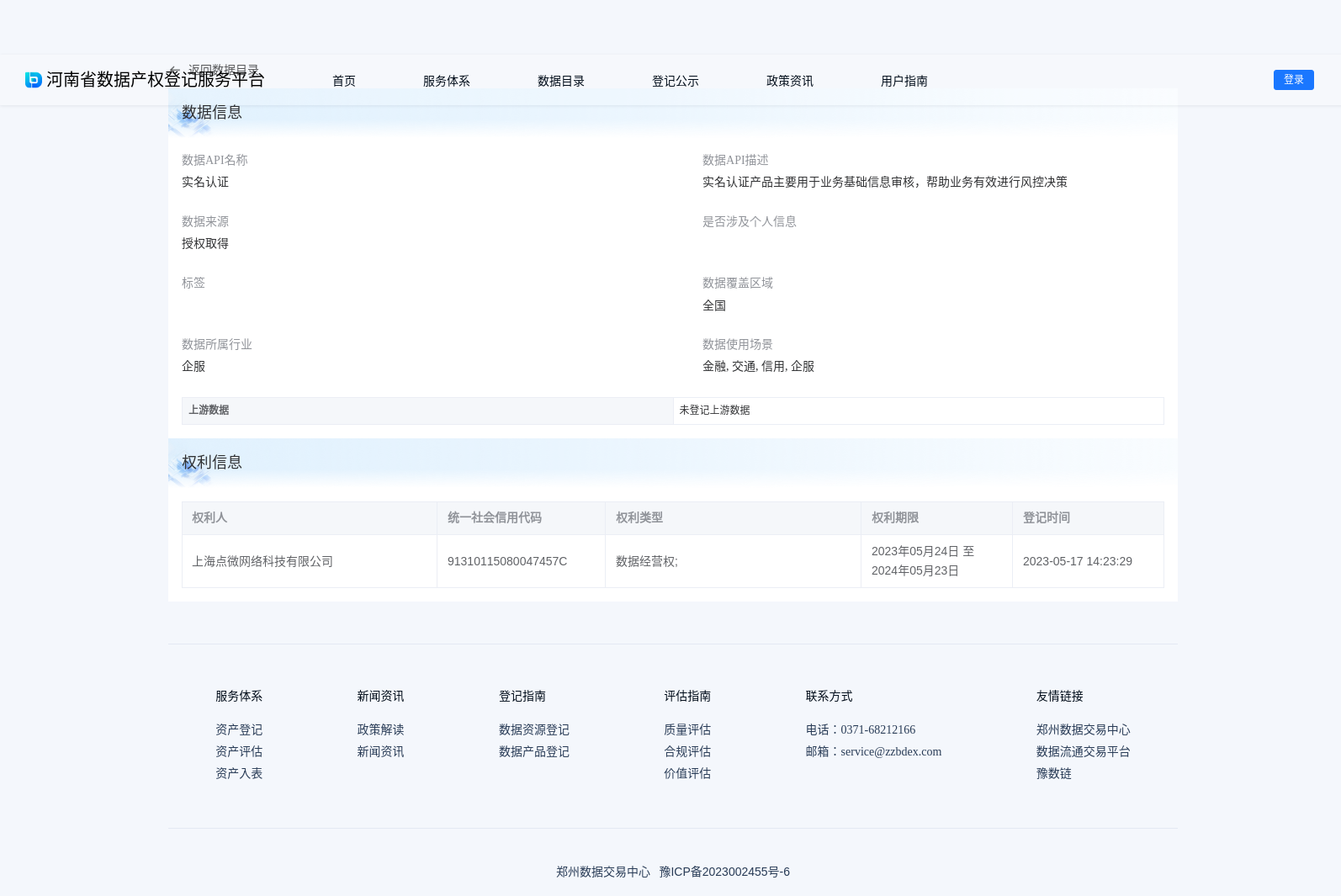
Task: Click 河南省数据产权登记服务平台 title
Action: (156, 80)
